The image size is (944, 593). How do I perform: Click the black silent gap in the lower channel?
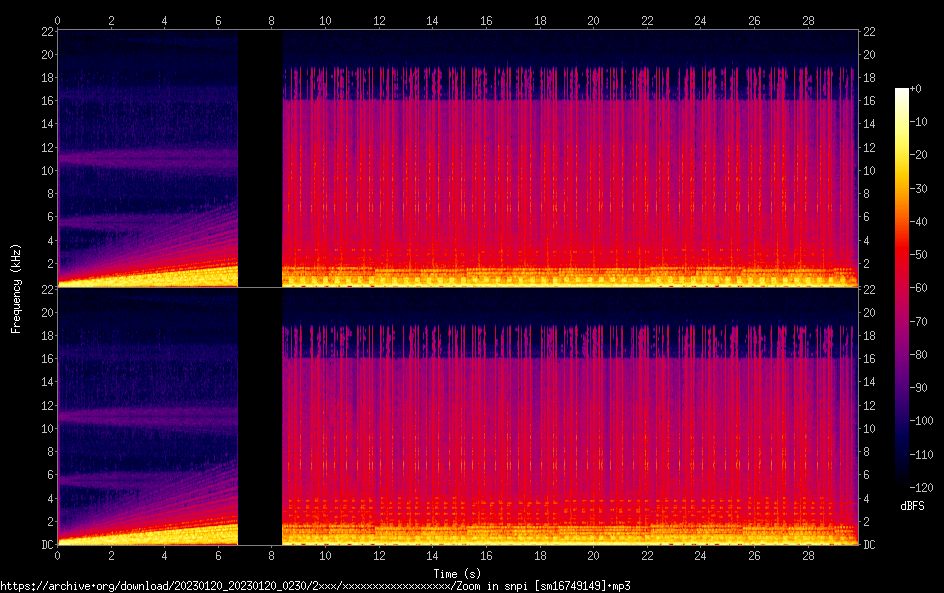tap(260, 416)
